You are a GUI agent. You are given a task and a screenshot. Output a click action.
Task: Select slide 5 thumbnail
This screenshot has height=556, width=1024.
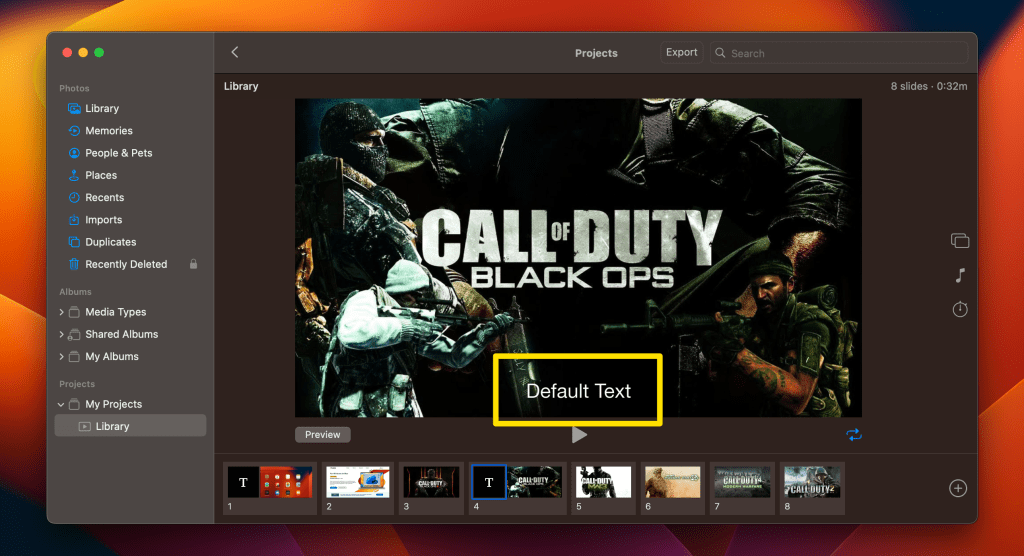[603, 482]
